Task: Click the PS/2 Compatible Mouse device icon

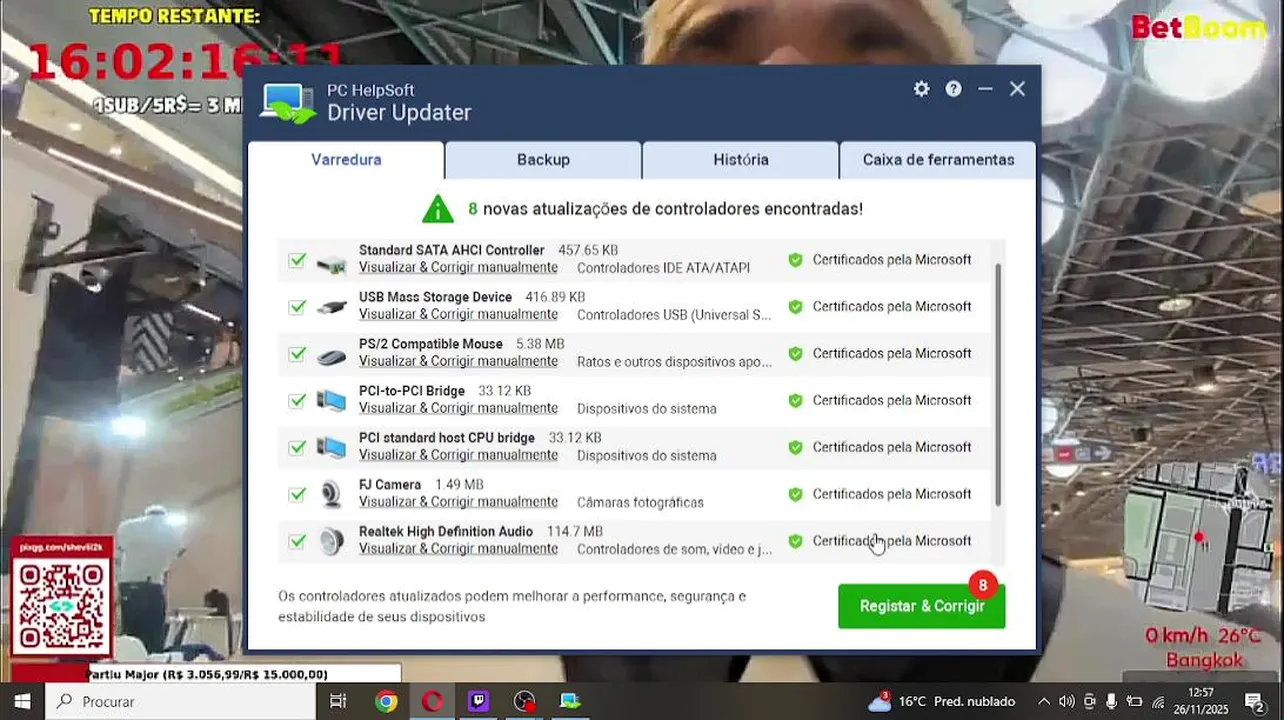Action: [x=331, y=355]
